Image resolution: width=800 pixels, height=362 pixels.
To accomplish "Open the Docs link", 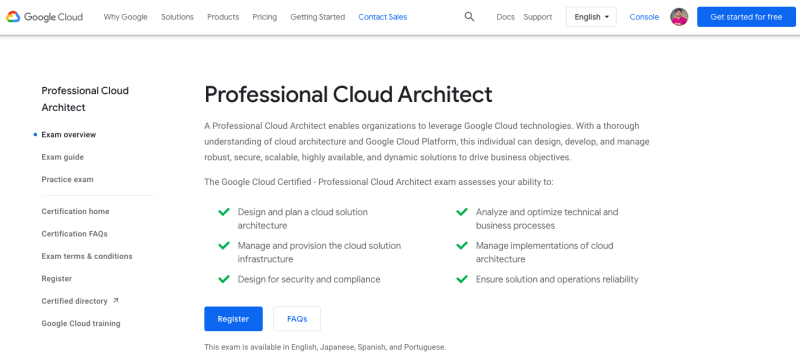I will coord(506,17).
